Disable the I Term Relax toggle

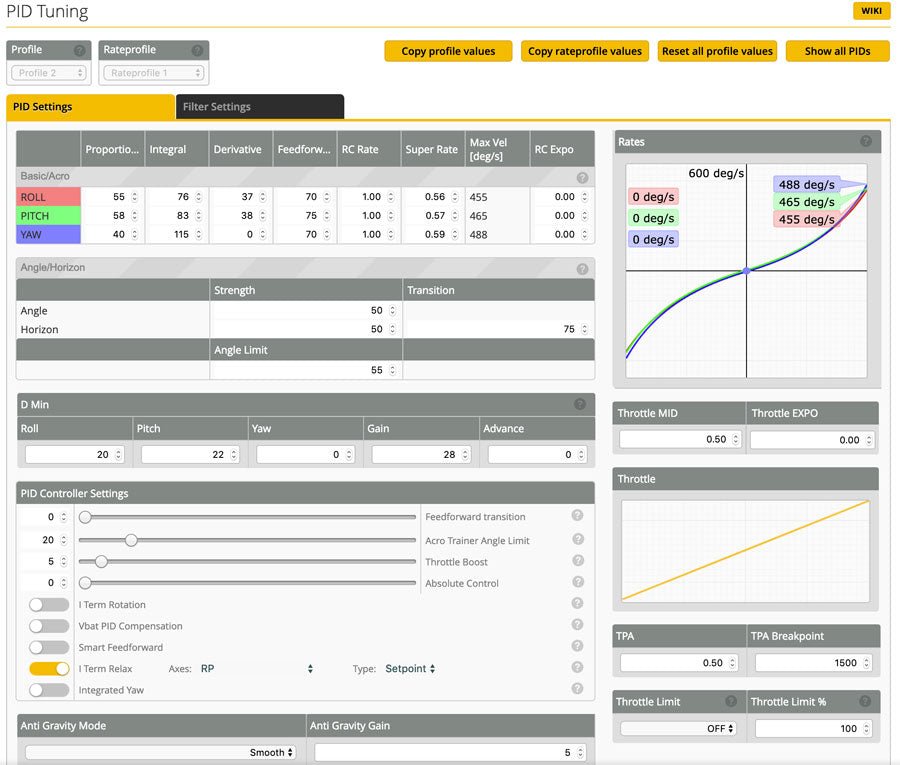pyautogui.click(x=49, y=668)
